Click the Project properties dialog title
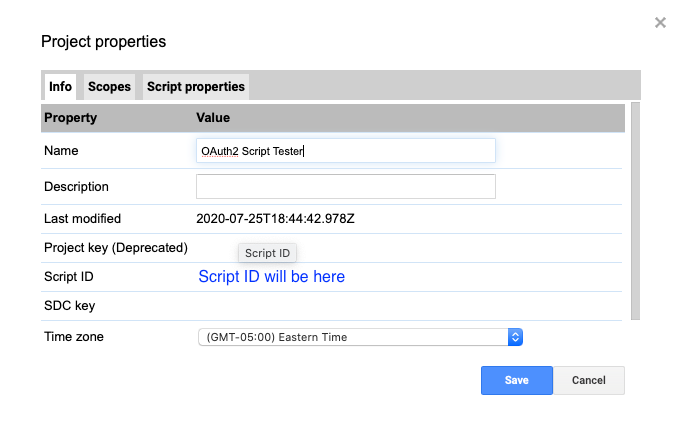 click(x=103, y=41)
